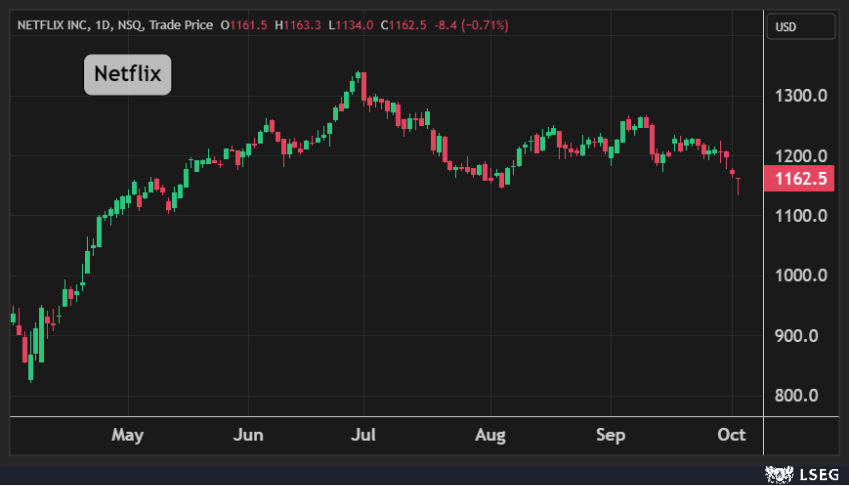This screenshot has width=849, height=486.
Task: Click the last red candlestick near Oct
Action: [x=738, y=184]
